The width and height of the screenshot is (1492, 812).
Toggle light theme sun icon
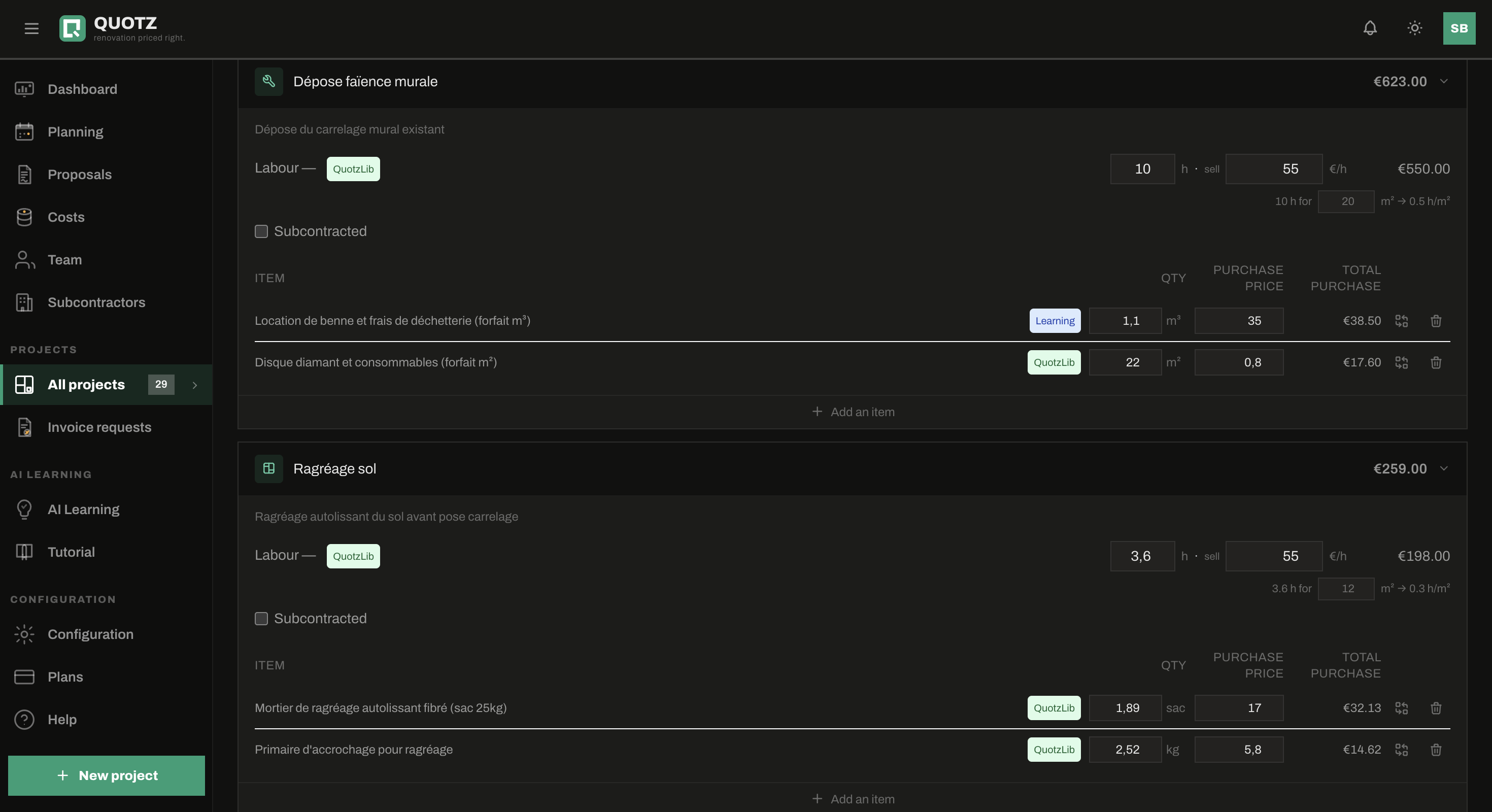point(1415,28)
